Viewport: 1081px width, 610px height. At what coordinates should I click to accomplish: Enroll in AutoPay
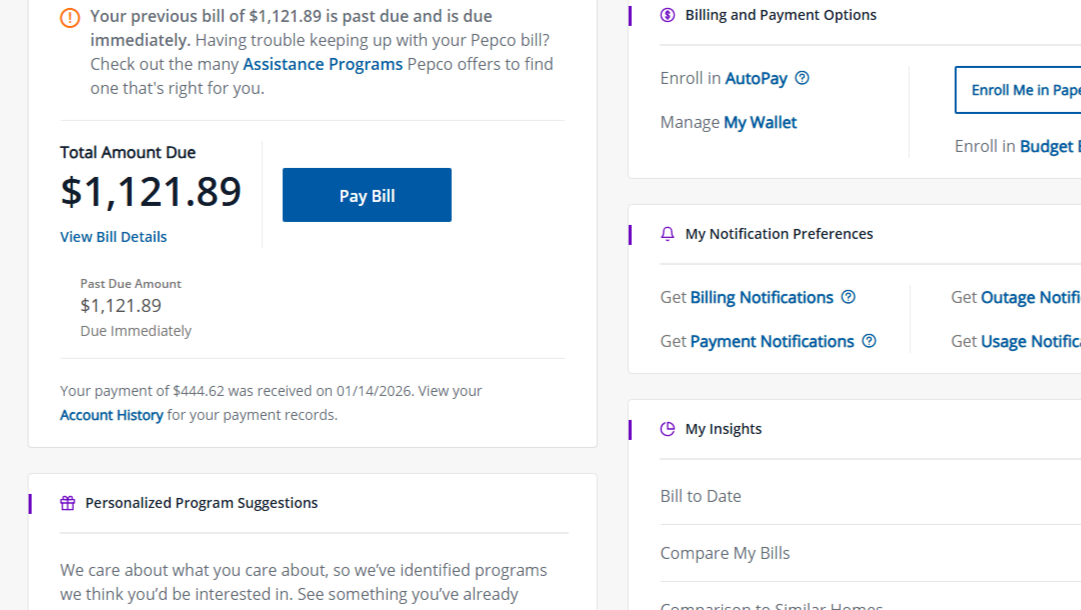click(759, 77)
